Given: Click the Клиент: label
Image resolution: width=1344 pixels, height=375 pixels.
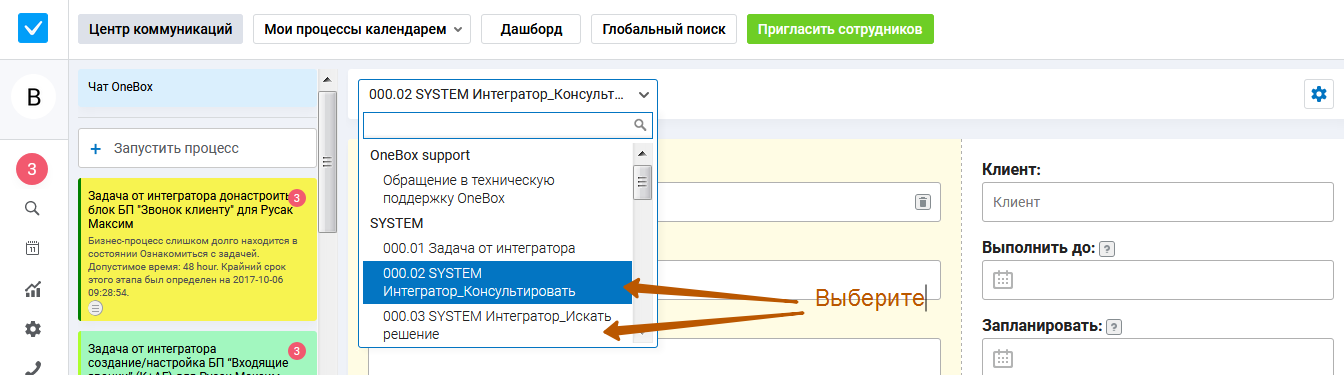Looking at the screenshot, I should coord(1012,170).
